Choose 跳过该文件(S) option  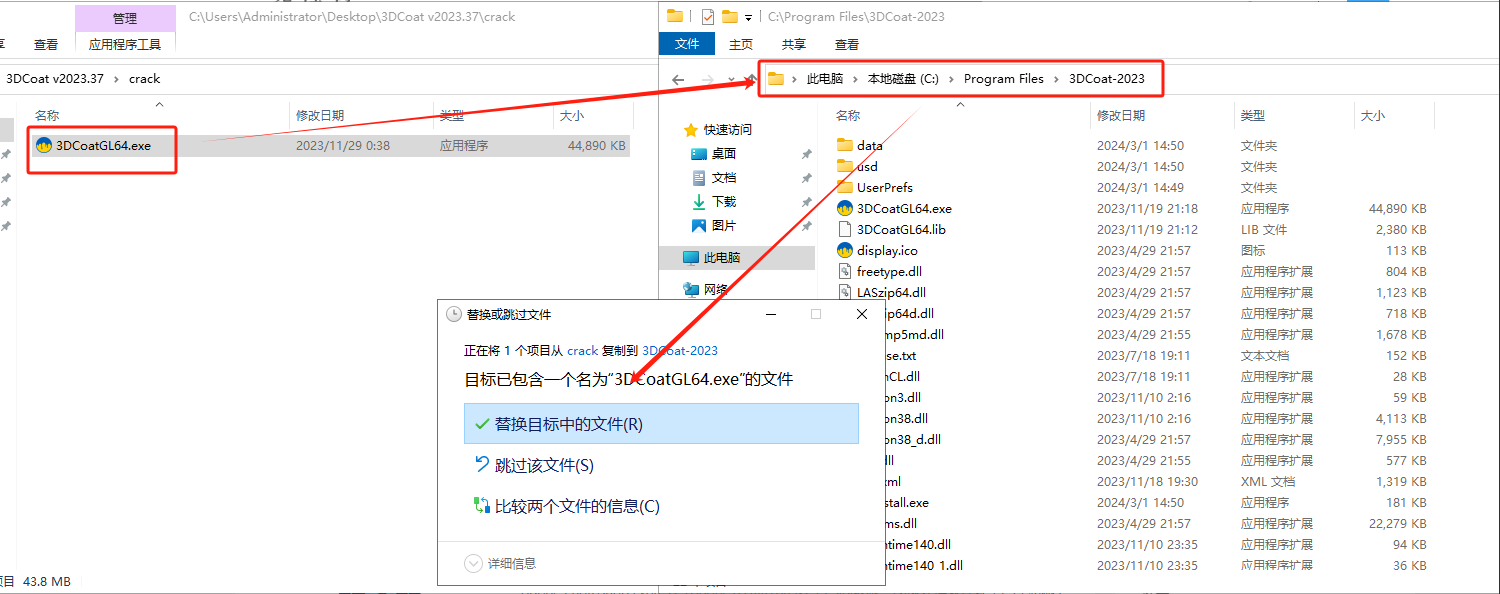click(544, 465)
